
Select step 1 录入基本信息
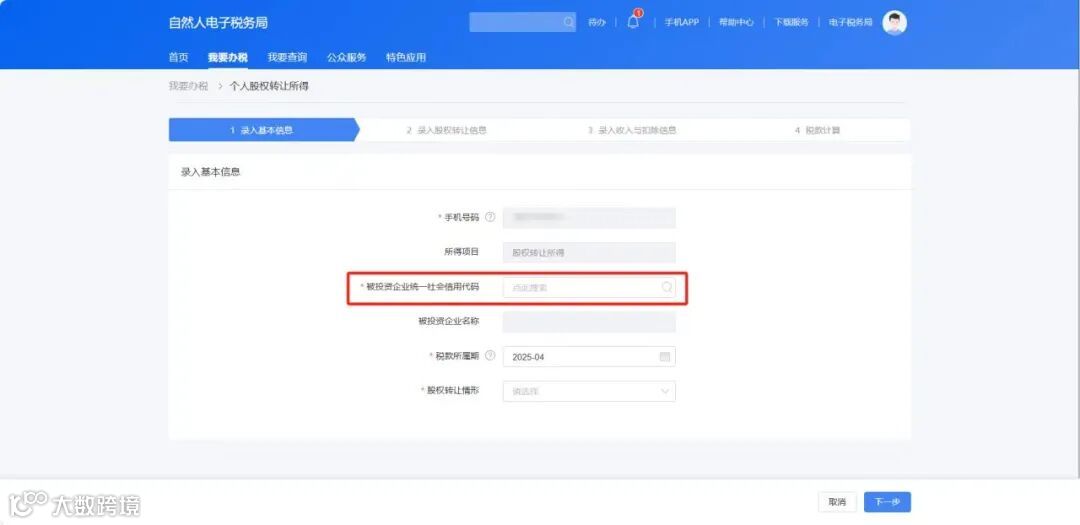[264, 130]
